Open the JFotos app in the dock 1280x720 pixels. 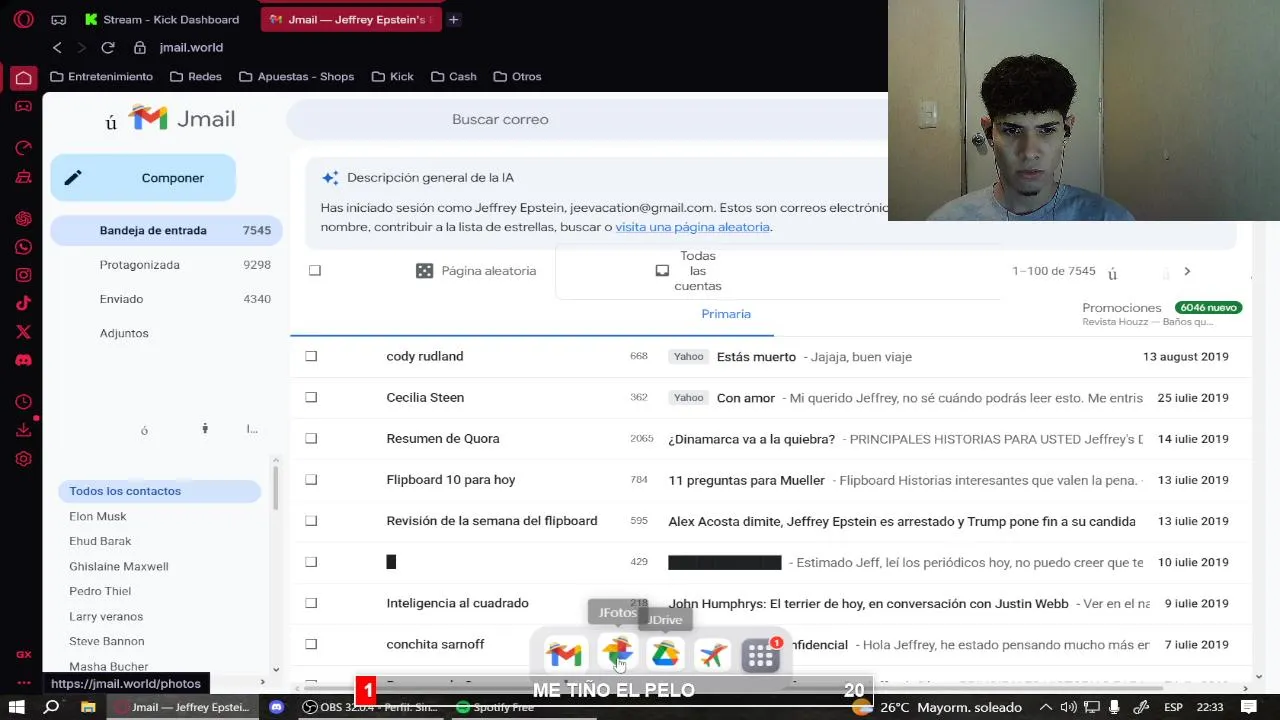(x=617, y=654)
